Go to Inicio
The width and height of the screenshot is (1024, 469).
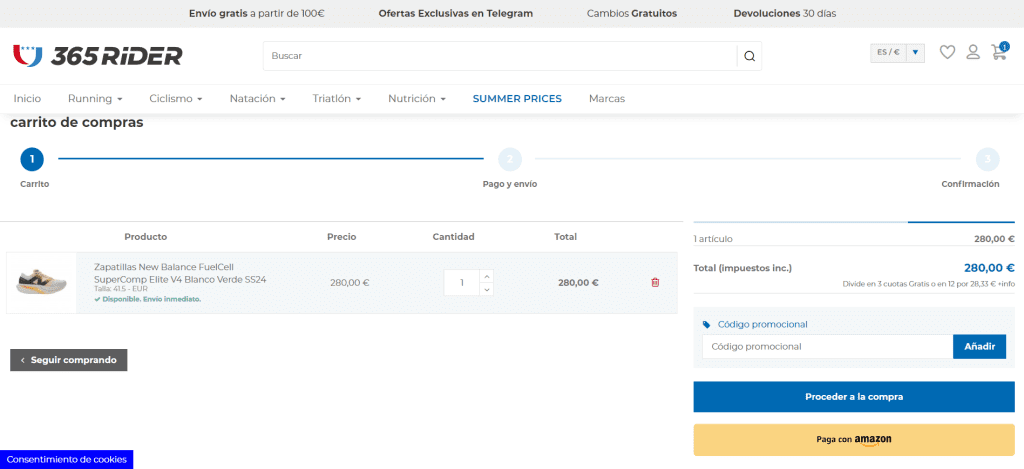(27, 99)
